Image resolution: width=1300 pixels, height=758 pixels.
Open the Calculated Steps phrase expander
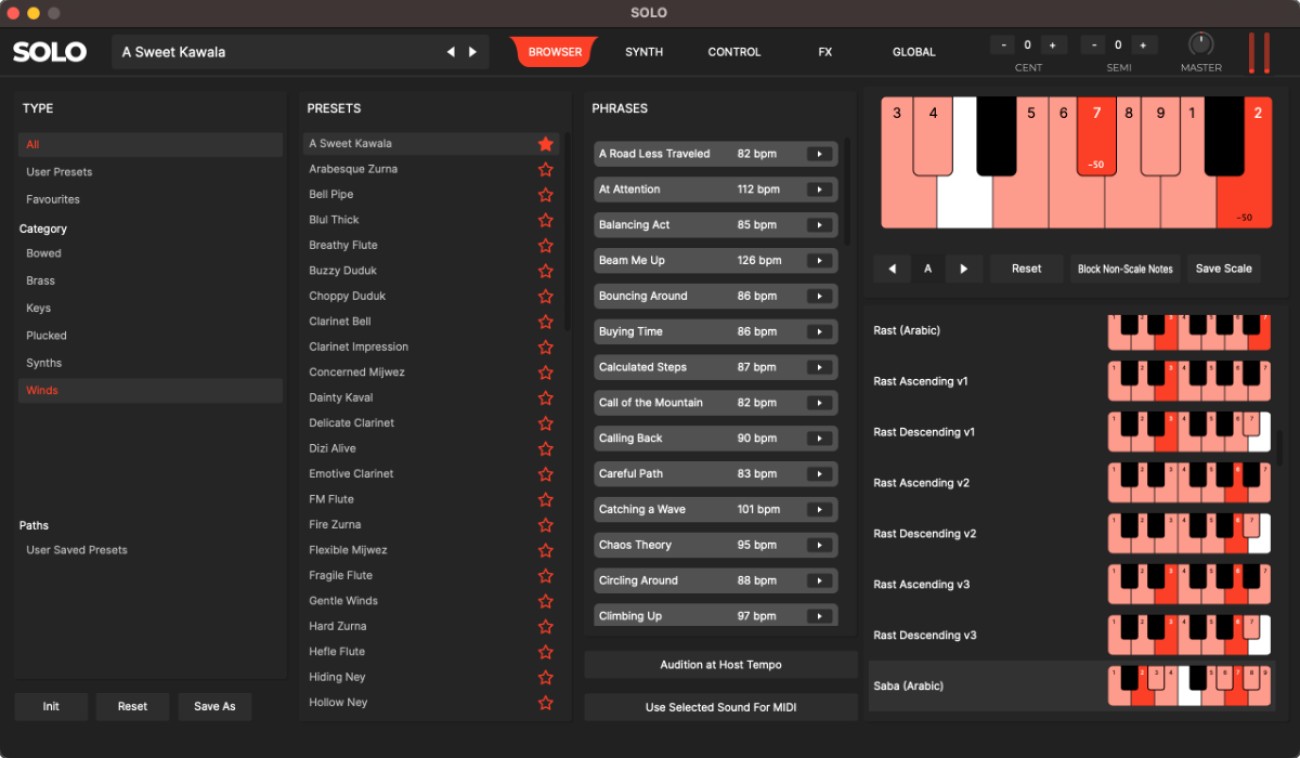(x=819, y=367)
